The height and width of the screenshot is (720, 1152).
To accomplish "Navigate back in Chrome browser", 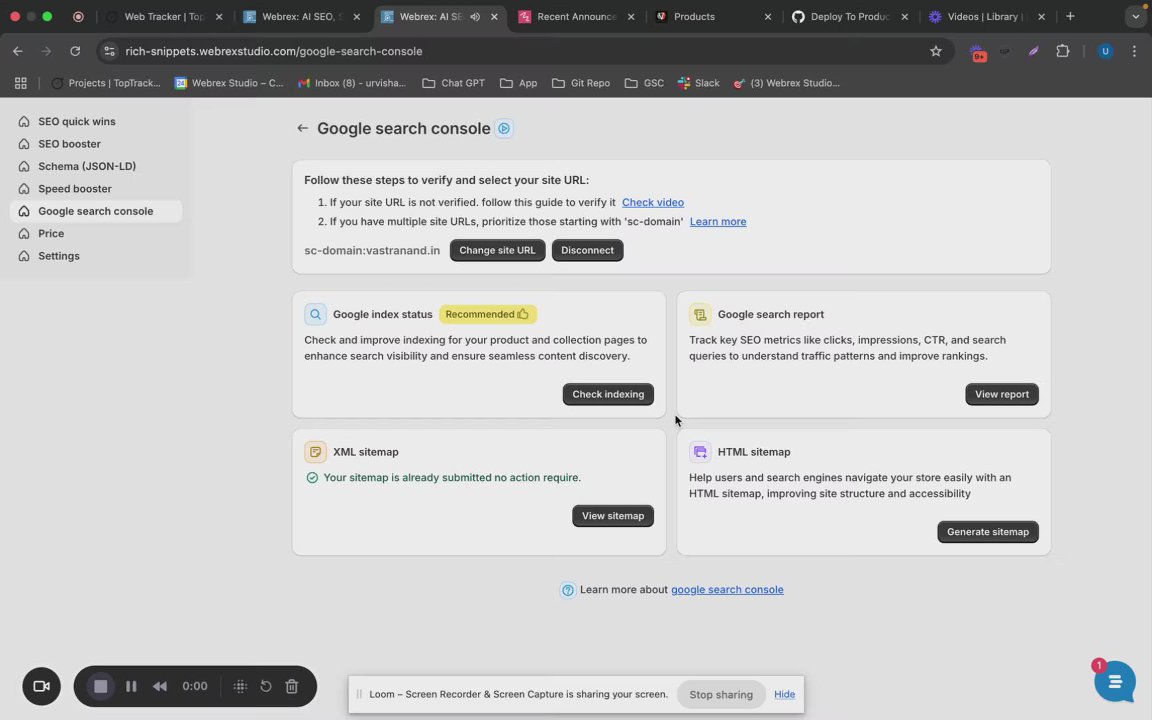I will pos(18,51).
